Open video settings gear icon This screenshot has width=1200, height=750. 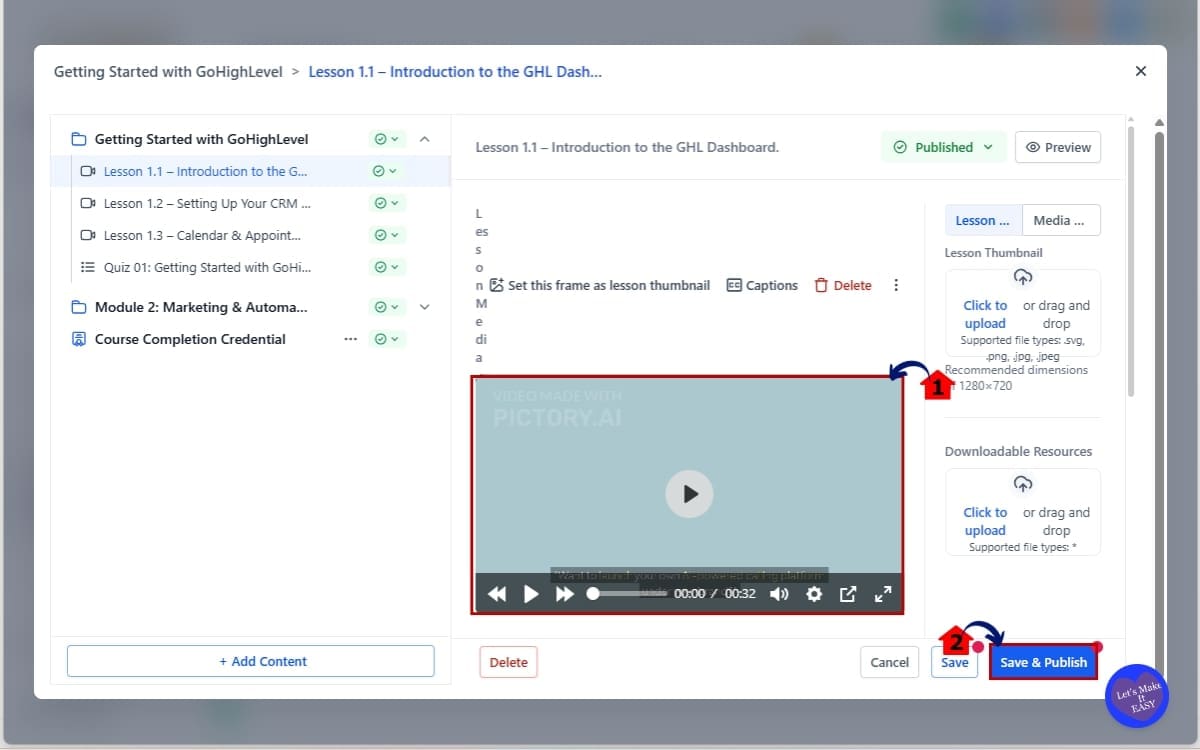814,594
